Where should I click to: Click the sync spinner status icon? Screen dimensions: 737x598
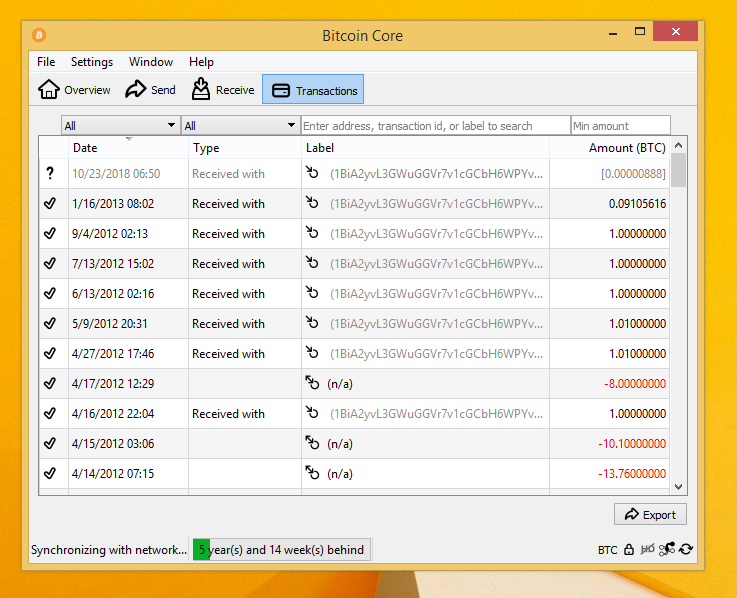(x=686, y=549)
